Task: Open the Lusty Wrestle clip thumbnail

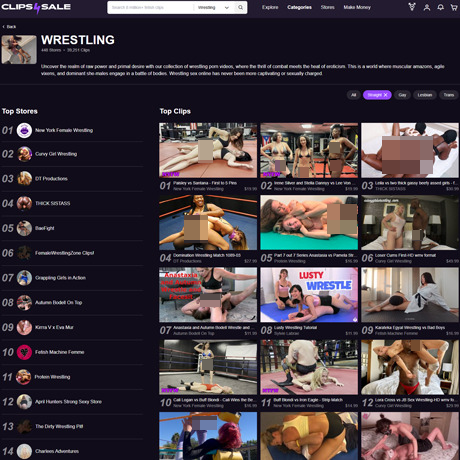Action: [x=309, y=295]
